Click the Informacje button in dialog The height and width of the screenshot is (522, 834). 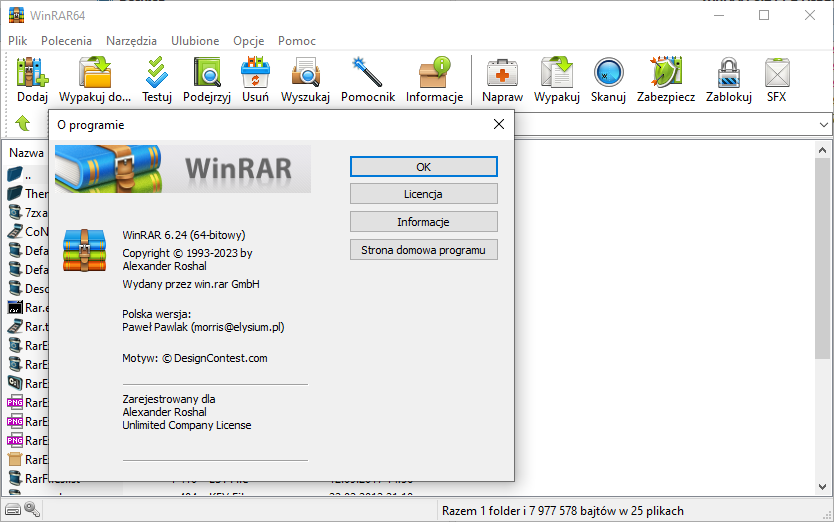tap(423, 222)
